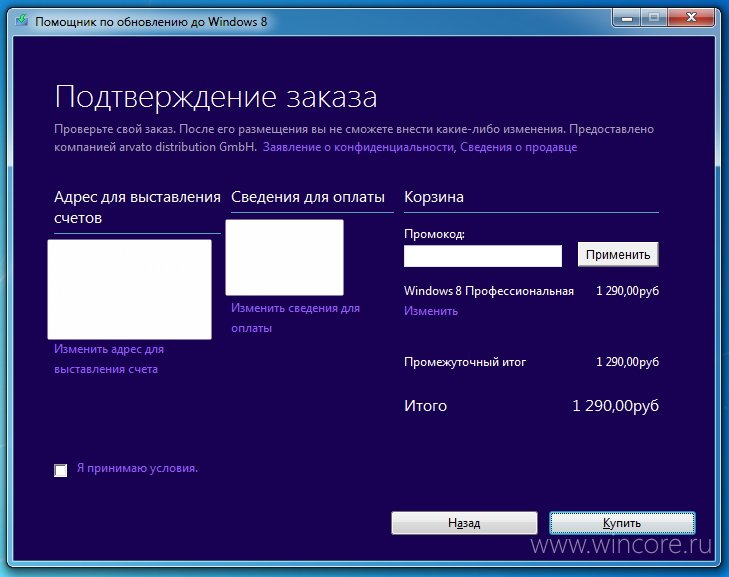The image size is (729, 577).
Task: Click the 'Итого' total label
Action: 425,406
